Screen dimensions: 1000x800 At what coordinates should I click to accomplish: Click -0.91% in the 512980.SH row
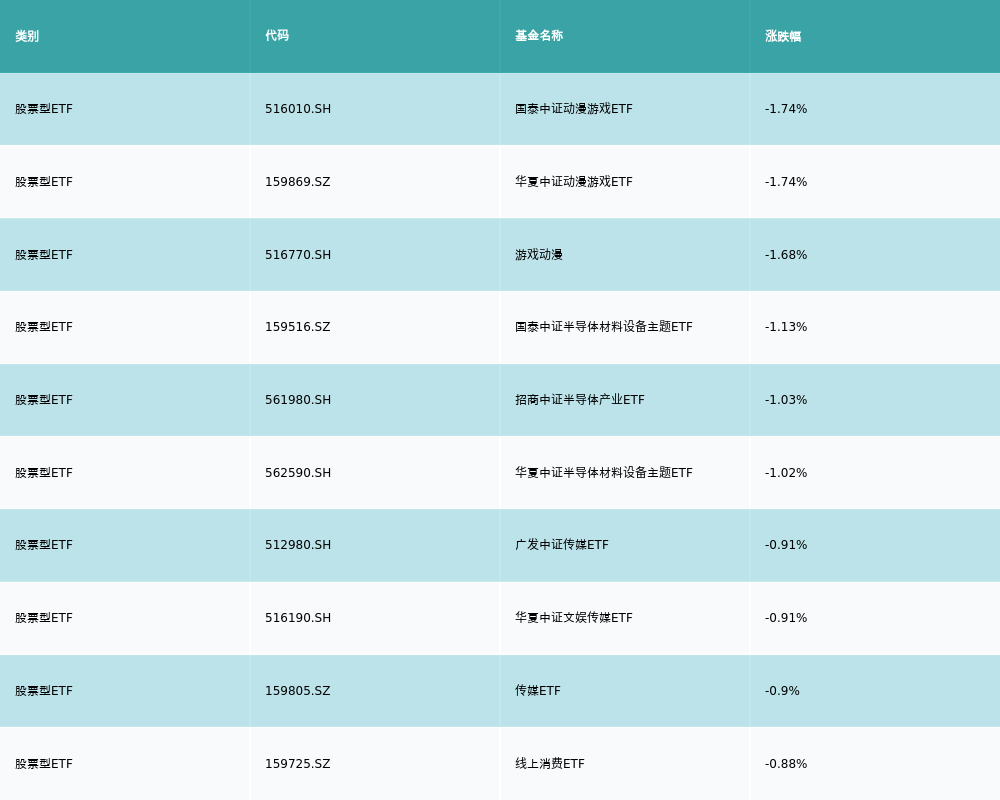pyautogui.click(x=786, y=545)
